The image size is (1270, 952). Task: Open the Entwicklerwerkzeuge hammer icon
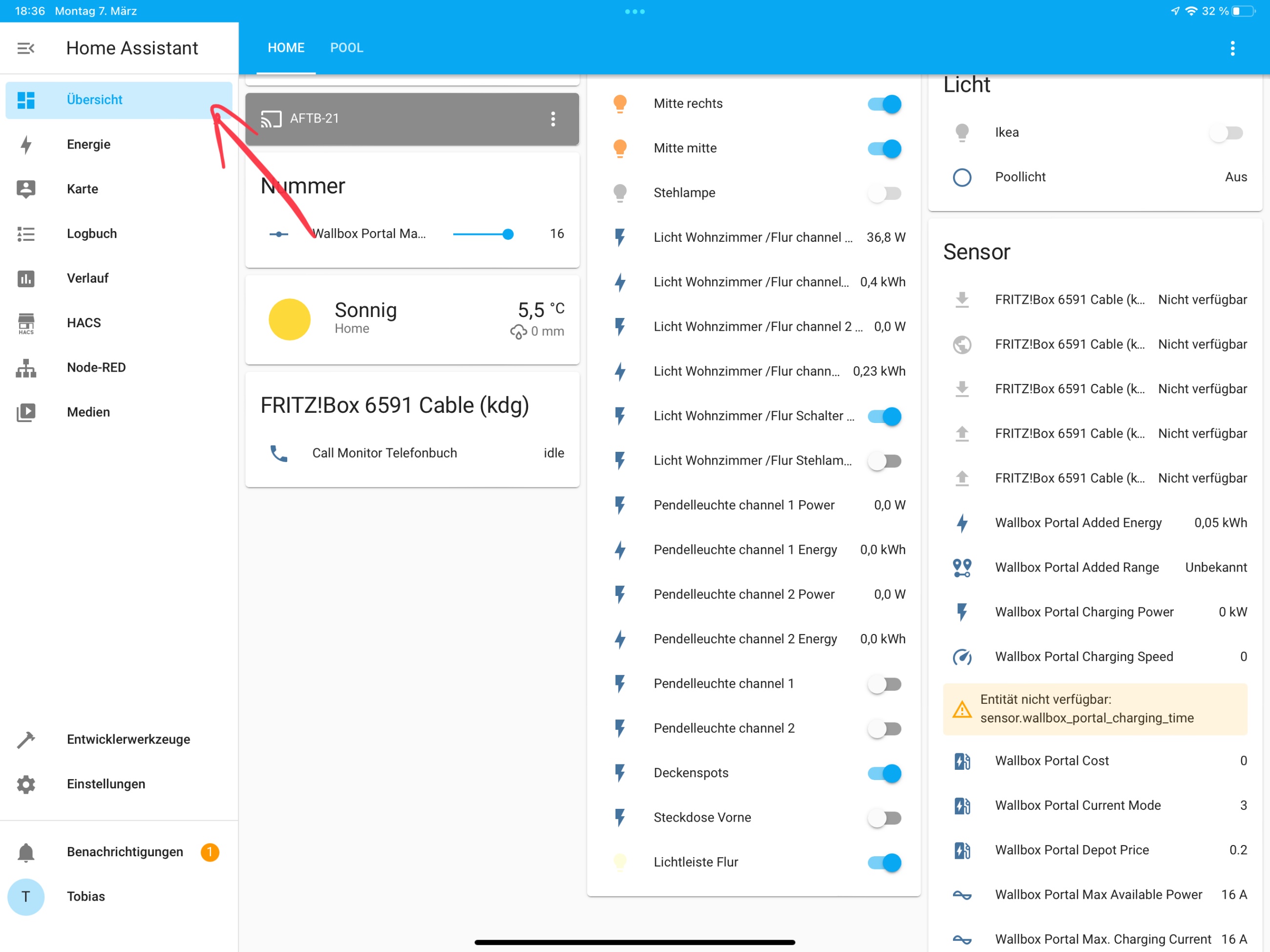(26, 740)
